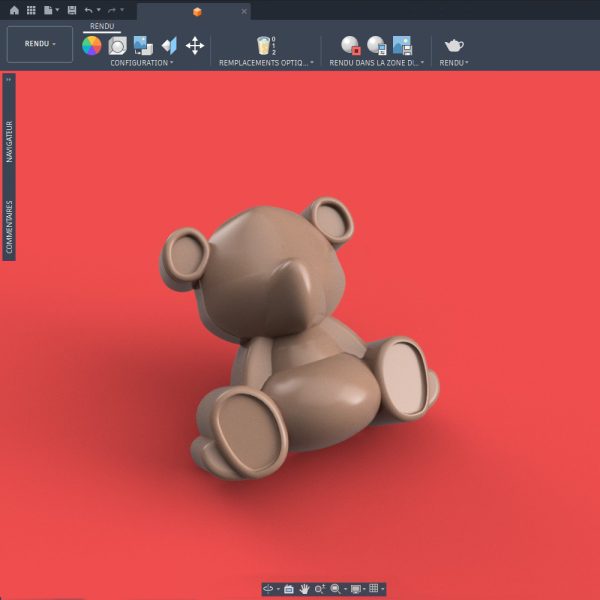Open the NAVIGATEUR side panel
The width and height of the screenshot is (600, 600).
point(9,142)
